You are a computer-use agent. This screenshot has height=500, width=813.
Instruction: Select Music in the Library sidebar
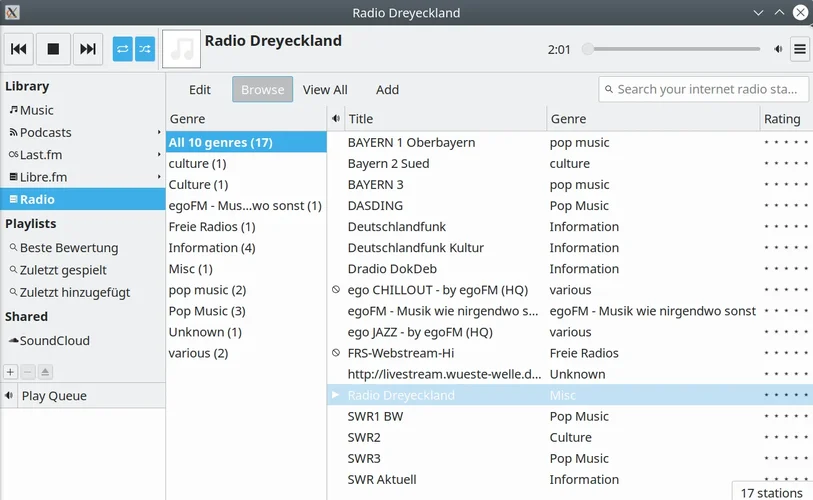pyautogui.click(x=37, y=110)
